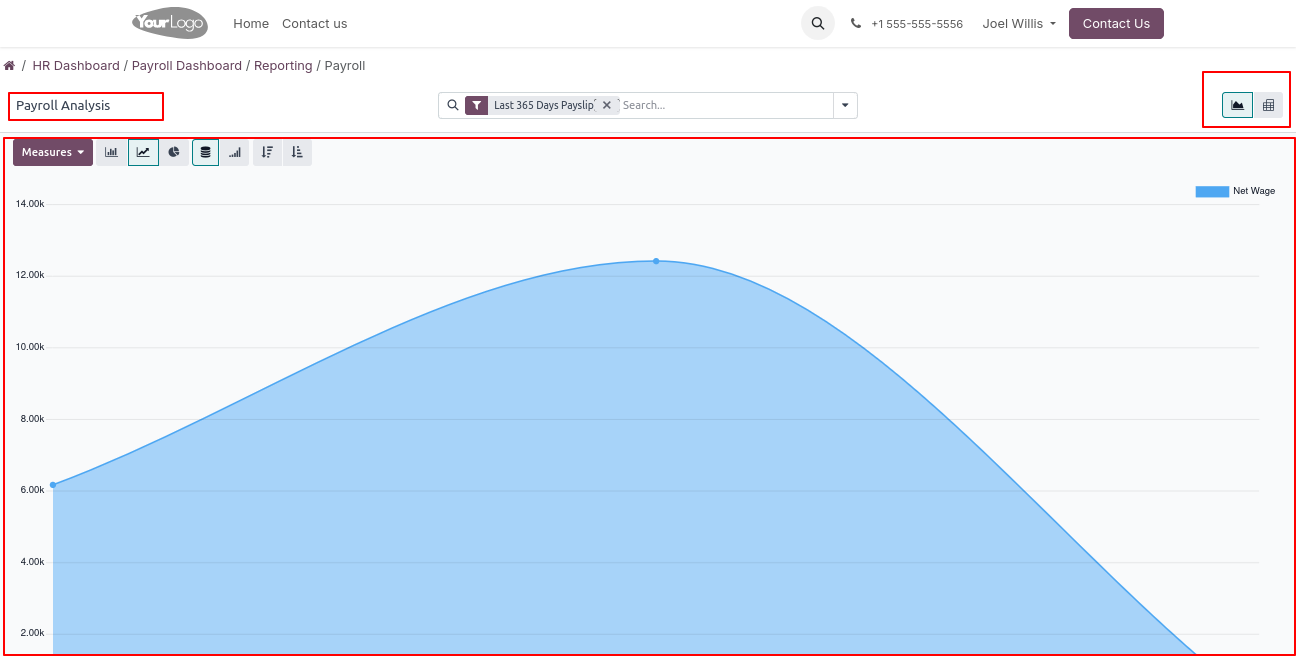Open Joel Willis user menu

coord(1019,23)
